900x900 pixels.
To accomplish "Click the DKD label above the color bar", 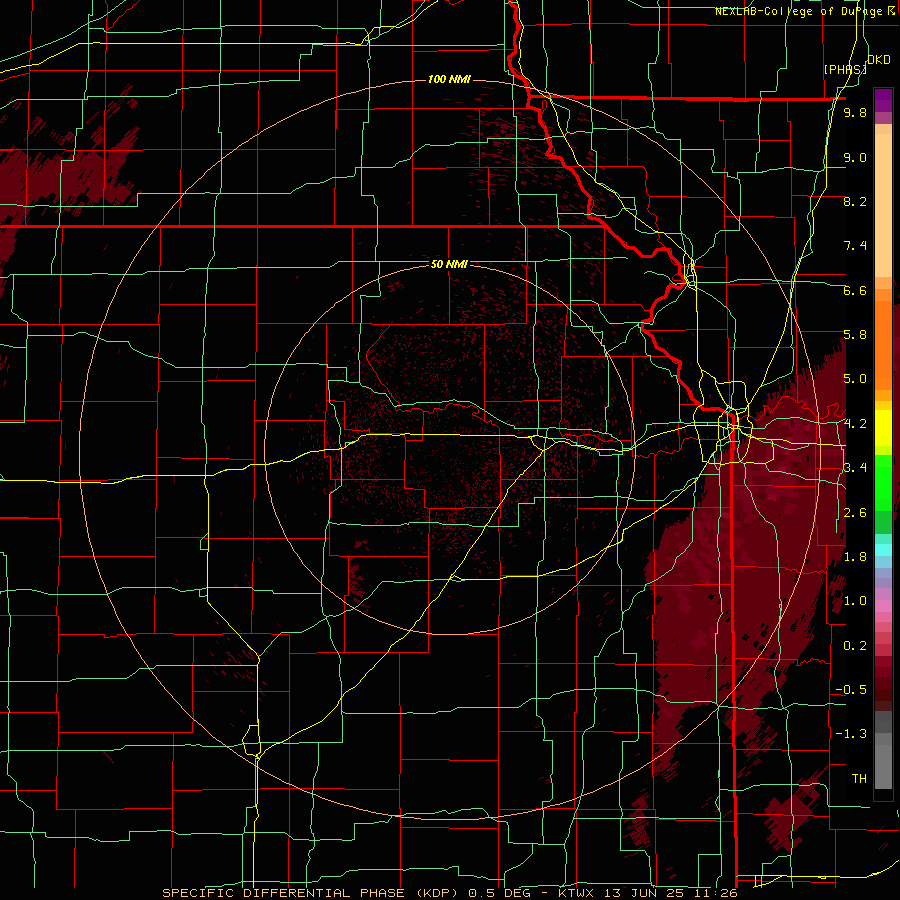I will tap(879, 60).
